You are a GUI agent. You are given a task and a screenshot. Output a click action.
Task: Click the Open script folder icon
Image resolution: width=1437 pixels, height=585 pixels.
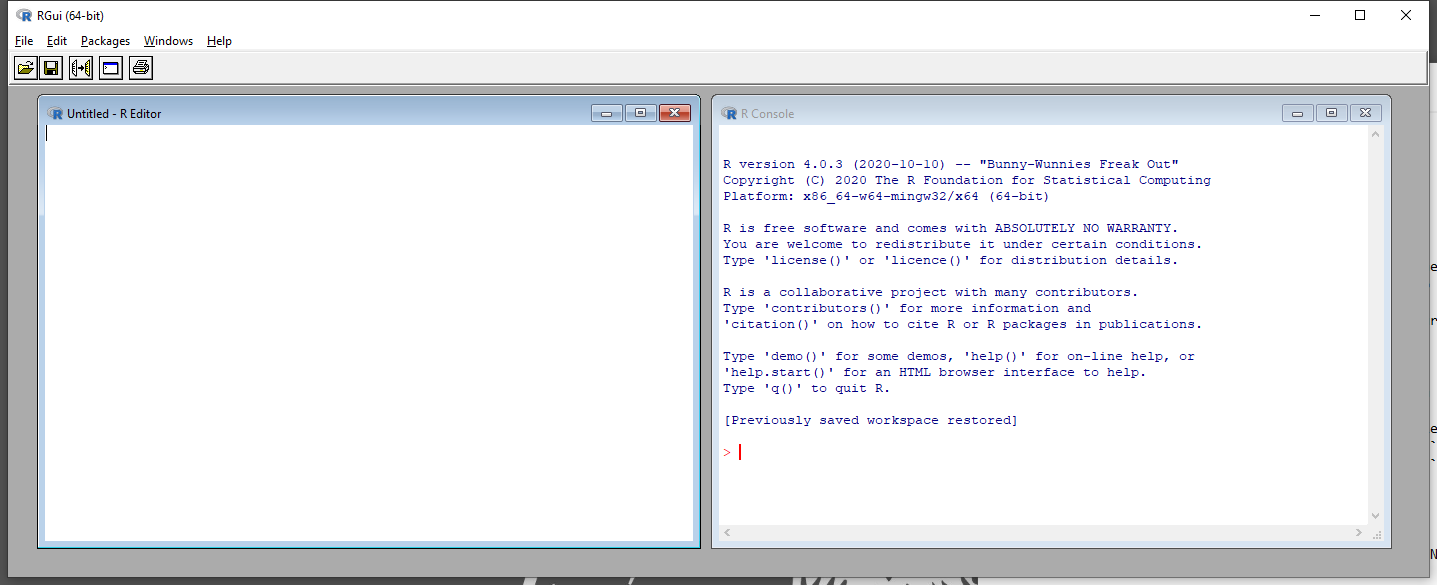tap(25, 68)
